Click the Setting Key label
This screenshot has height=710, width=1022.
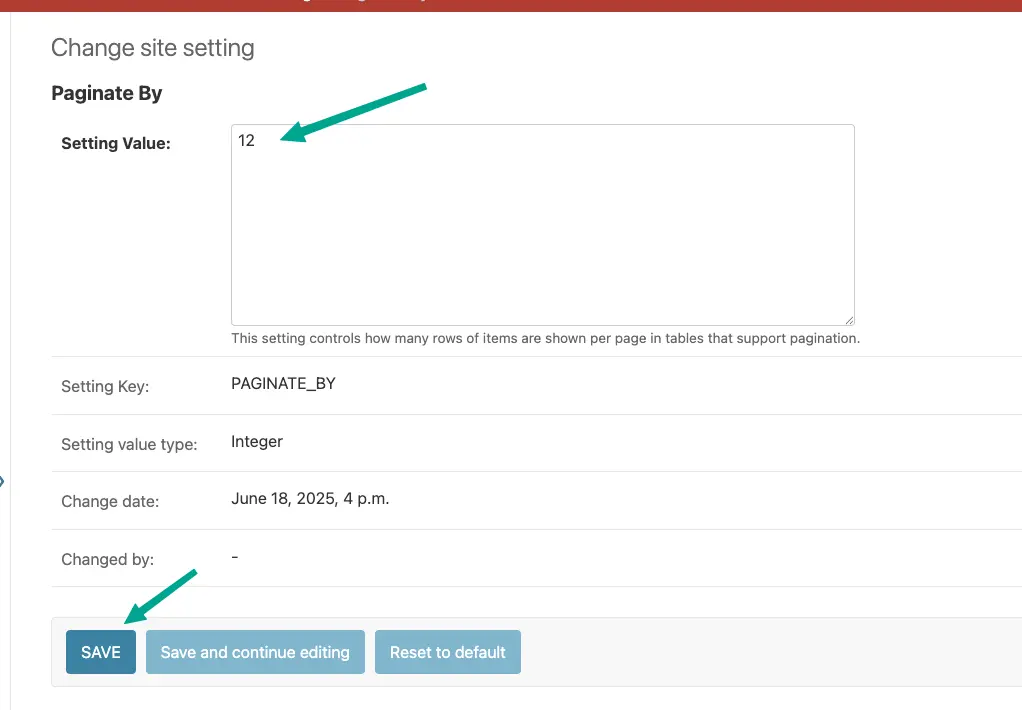105,387
